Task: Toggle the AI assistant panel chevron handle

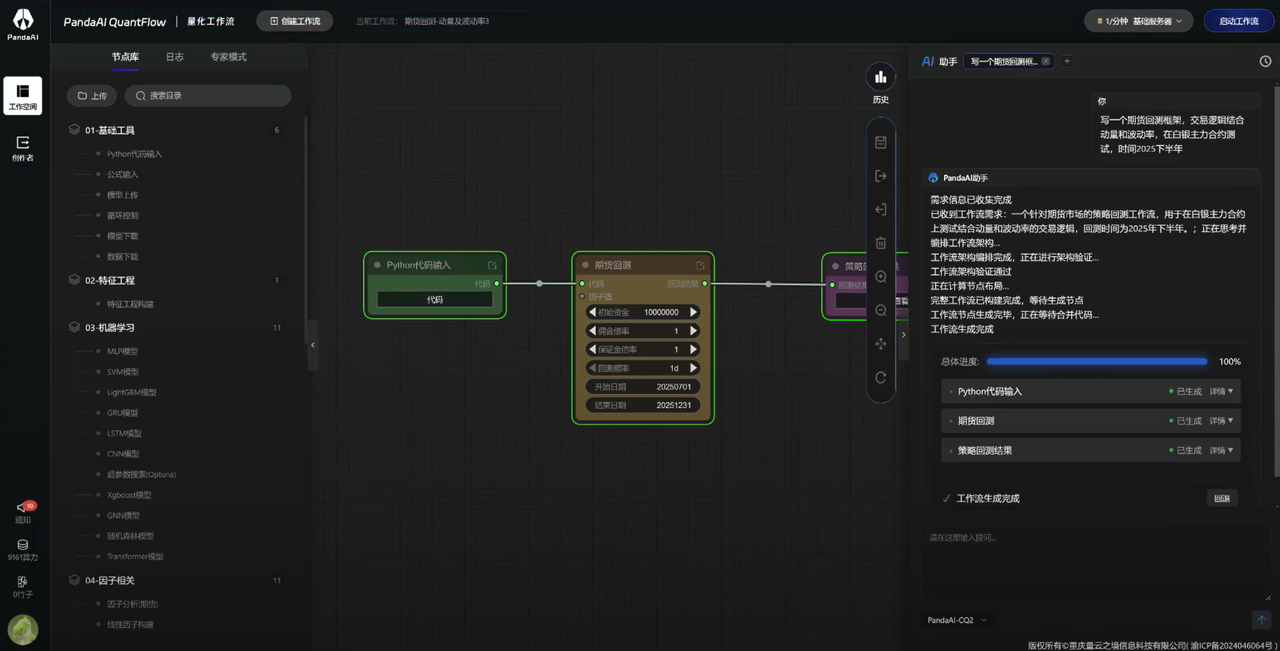Action: click(x=903, y=335)
